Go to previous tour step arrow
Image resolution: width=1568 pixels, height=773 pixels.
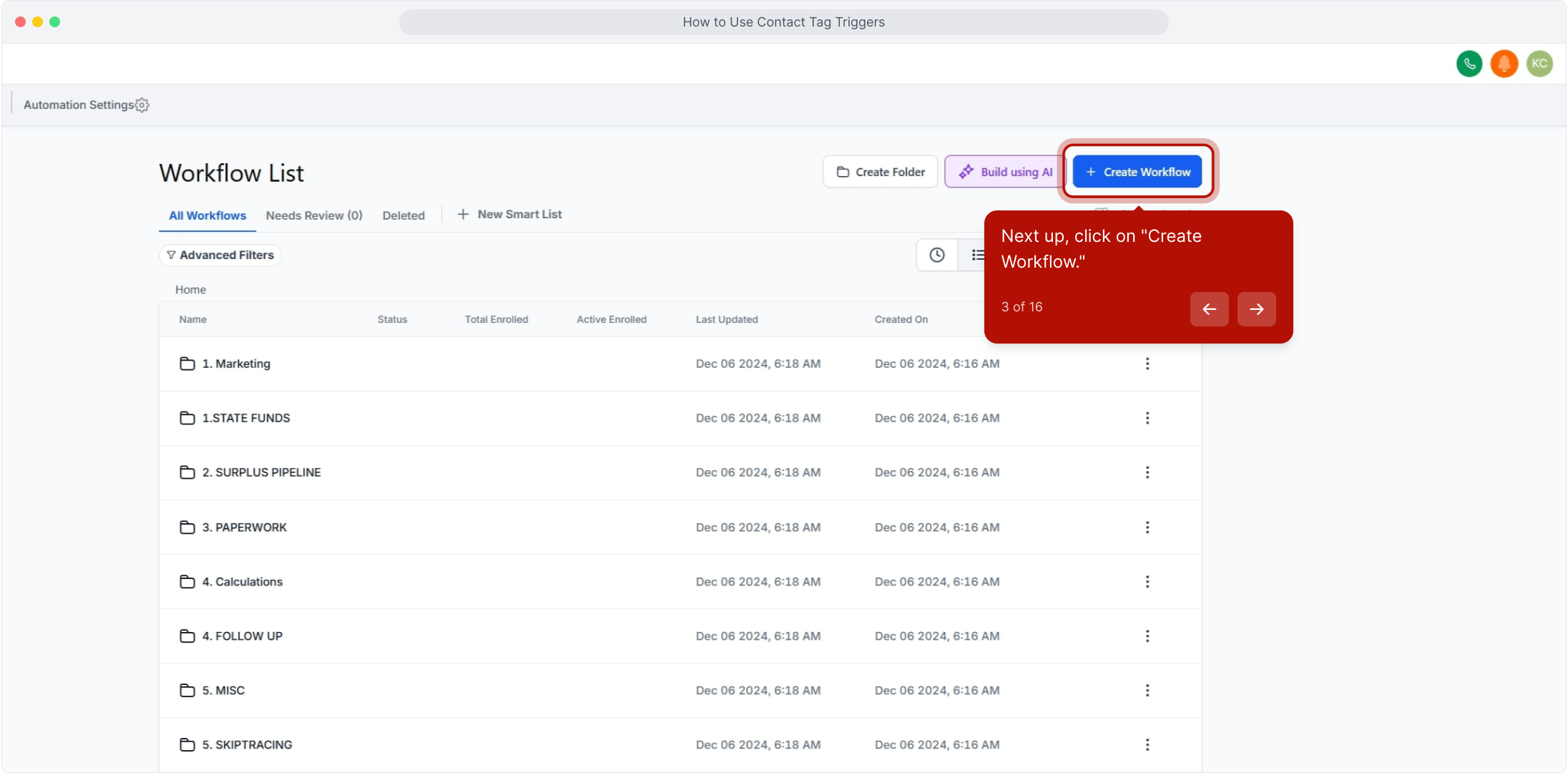click(x=1209, y=309)
